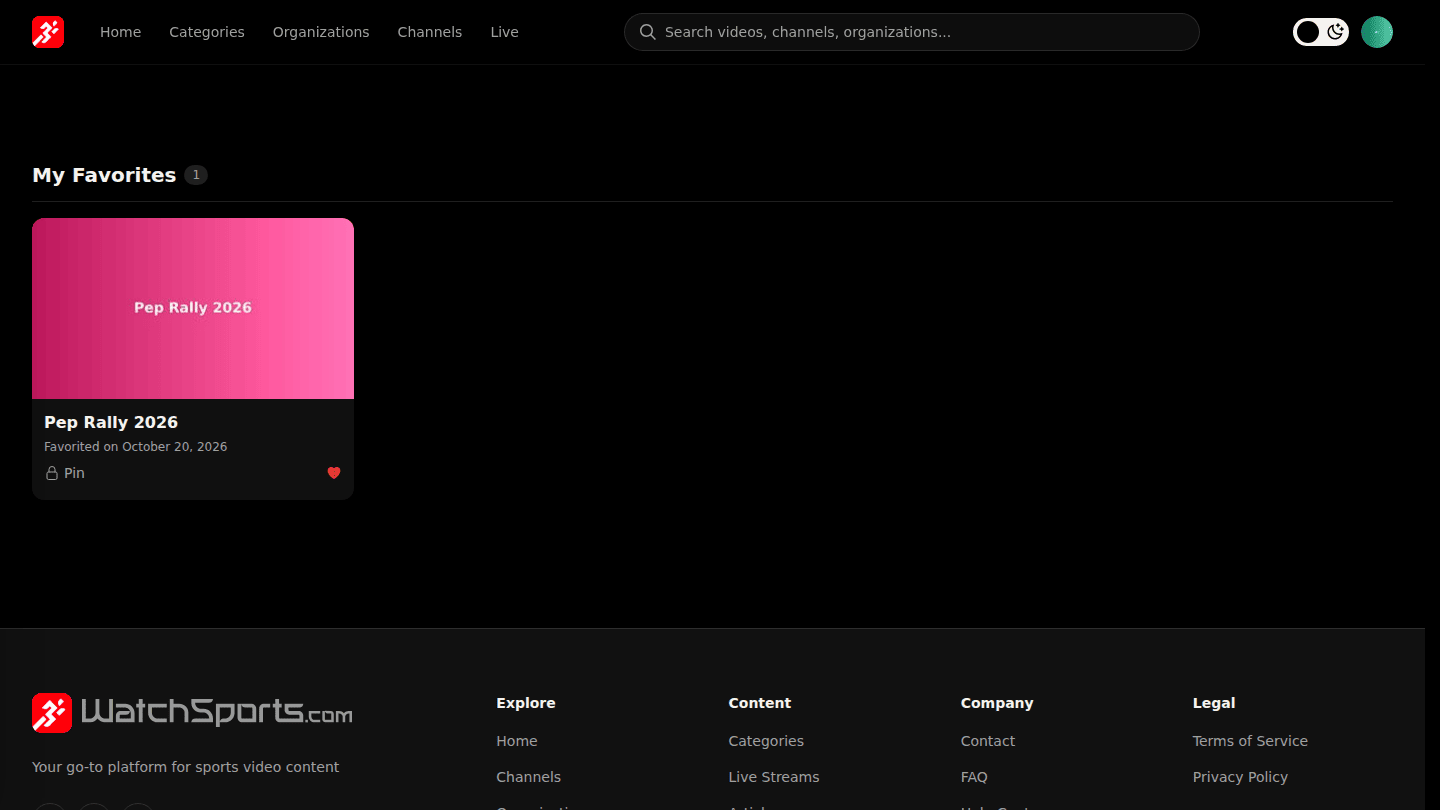Toggle the dark mode switch
The image size is (1440, 810).
tap(1321, 32)
